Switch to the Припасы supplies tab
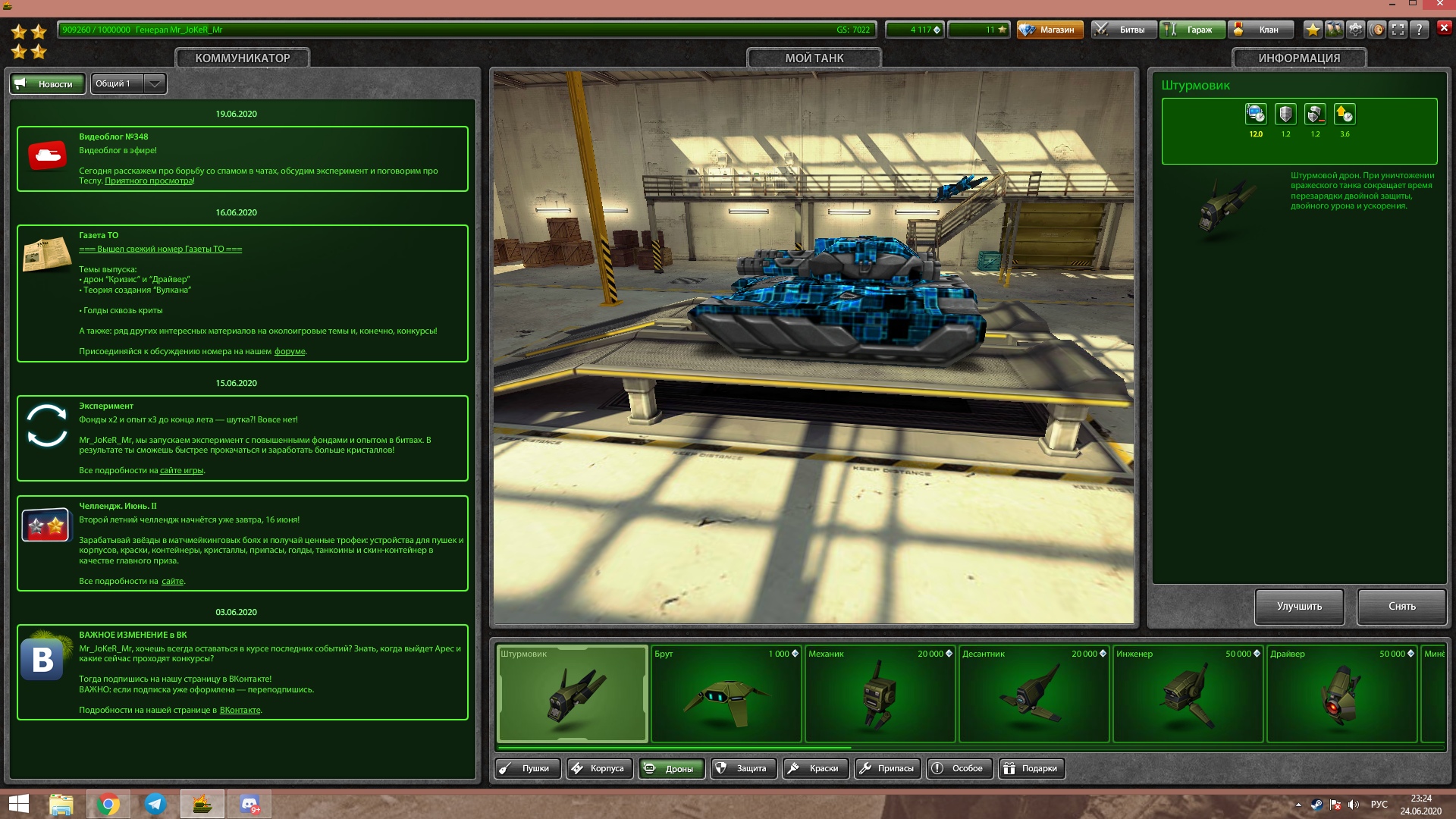The image size is (1456, 819). pyautogui.click(x=888, y=769)
